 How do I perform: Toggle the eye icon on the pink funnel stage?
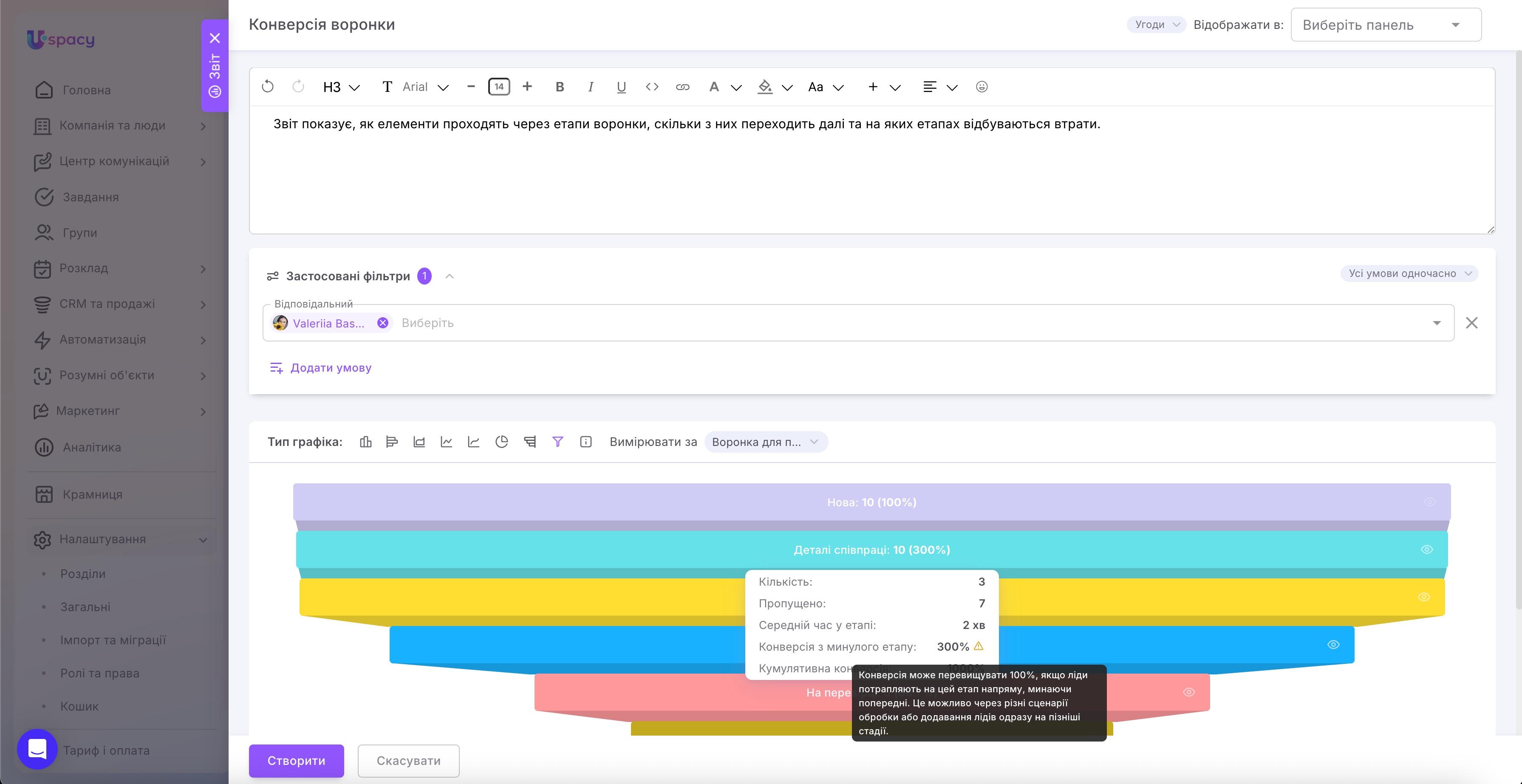pos(1189,692)
